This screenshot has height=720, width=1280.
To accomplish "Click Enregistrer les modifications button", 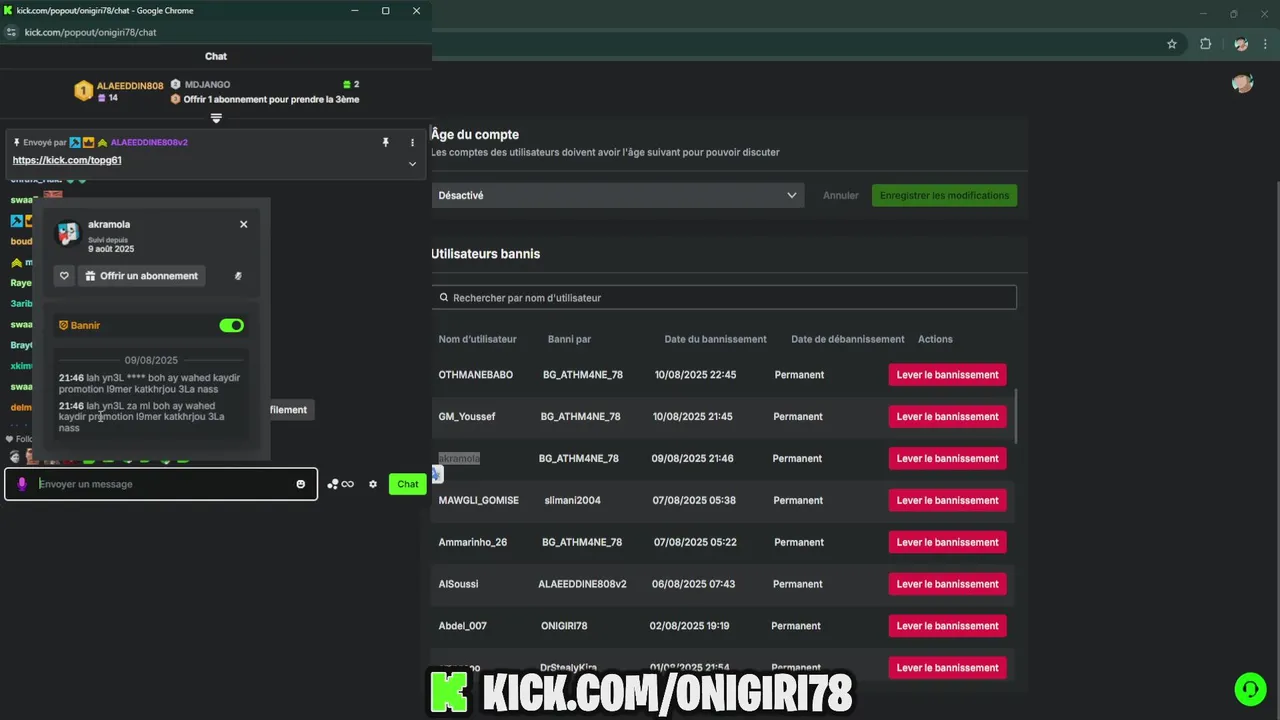I will coord(944,195).
